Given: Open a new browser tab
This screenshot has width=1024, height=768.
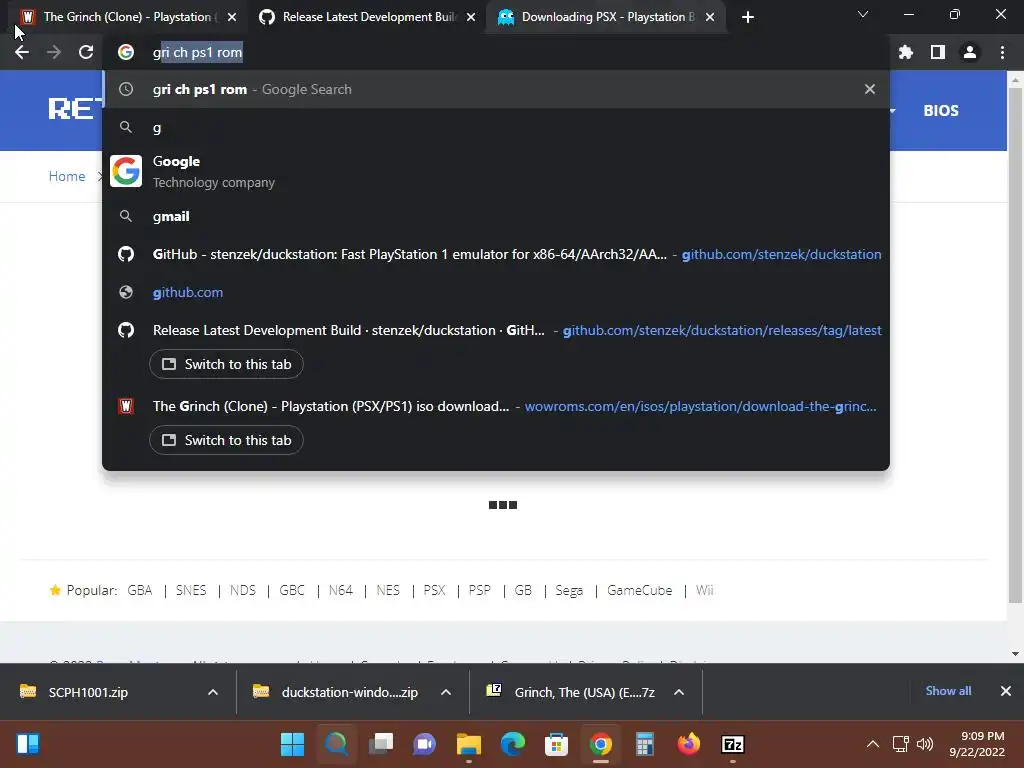Looking at the screenshot, I should [748, 17].
